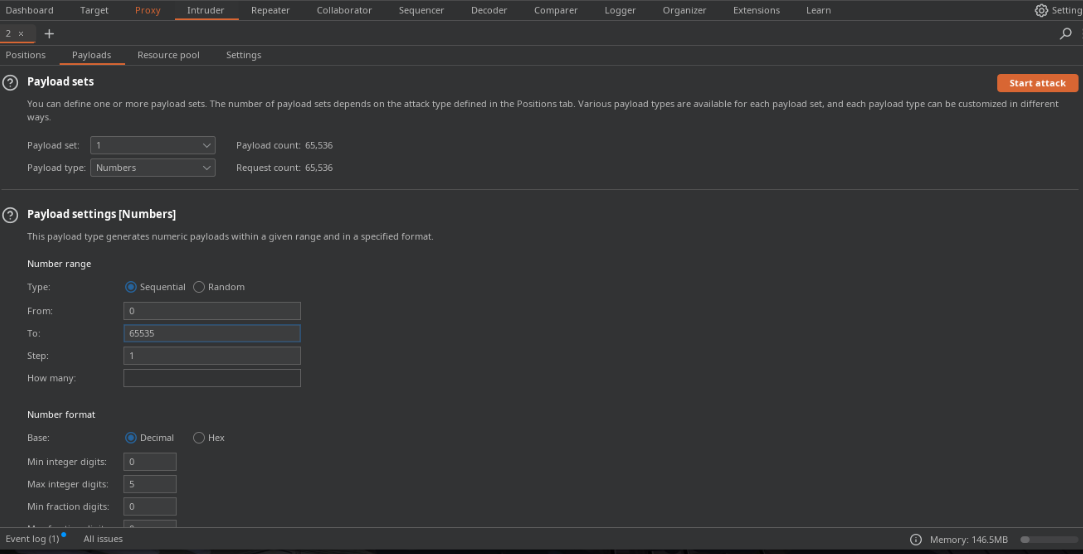This screenshot has width=1083, height=554.
Task: Click the Max integer digits field
Action: 150,484
